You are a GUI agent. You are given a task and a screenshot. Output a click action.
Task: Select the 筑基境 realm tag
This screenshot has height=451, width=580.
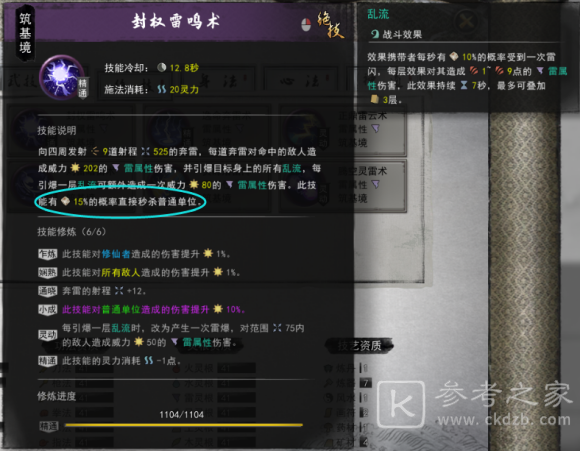(25, 33)
